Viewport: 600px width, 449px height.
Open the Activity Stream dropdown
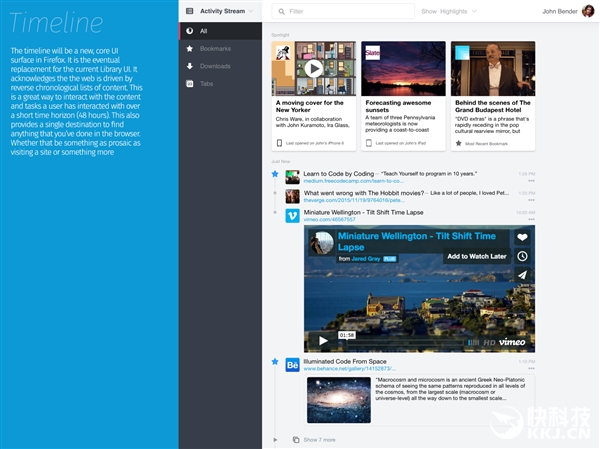(x=224, y=11)
